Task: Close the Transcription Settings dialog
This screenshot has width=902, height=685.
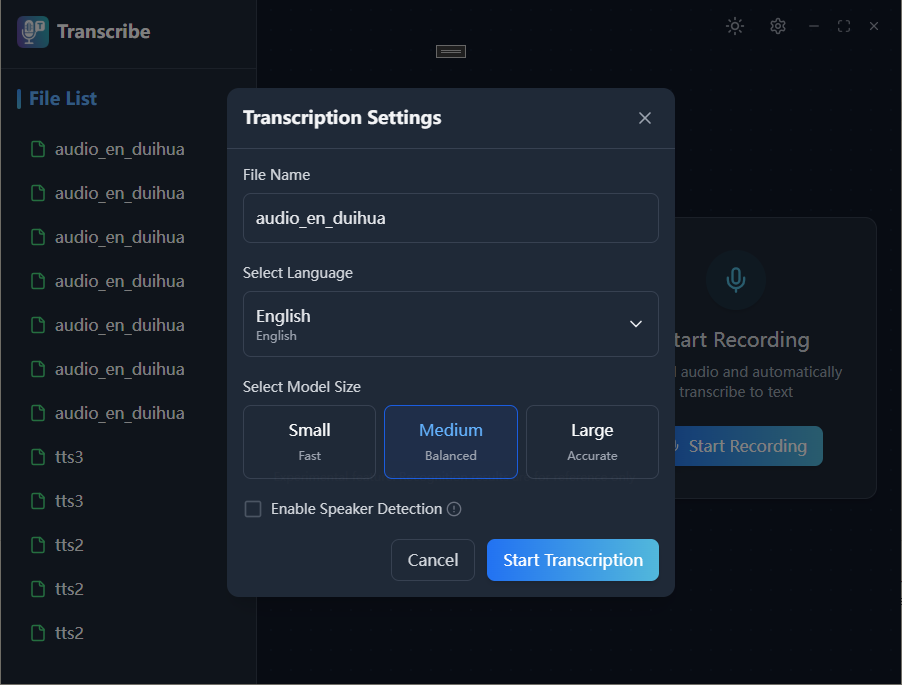Action: [645, 118]
